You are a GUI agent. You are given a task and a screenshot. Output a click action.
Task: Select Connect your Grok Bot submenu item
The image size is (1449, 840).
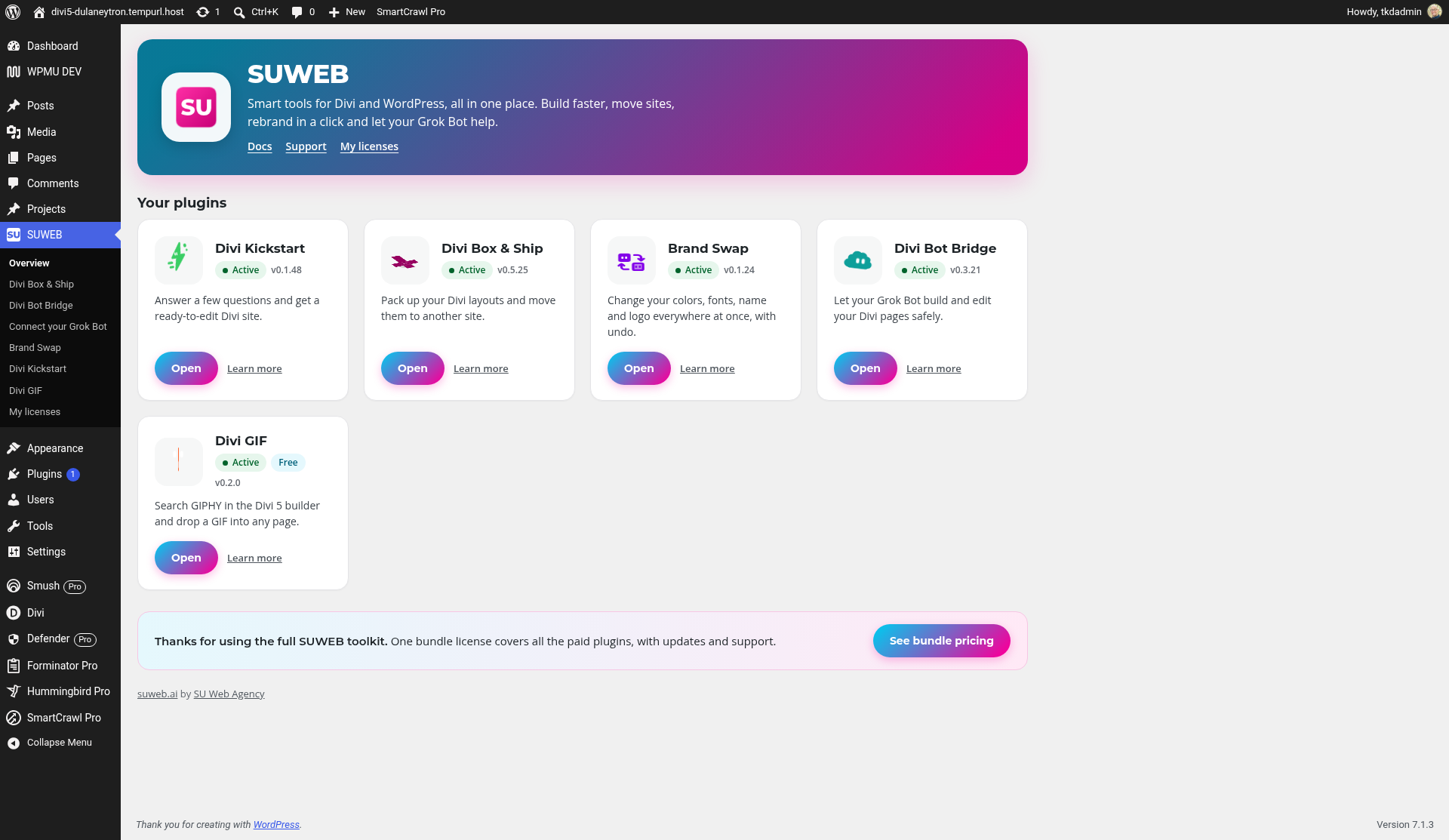[58, 327]
